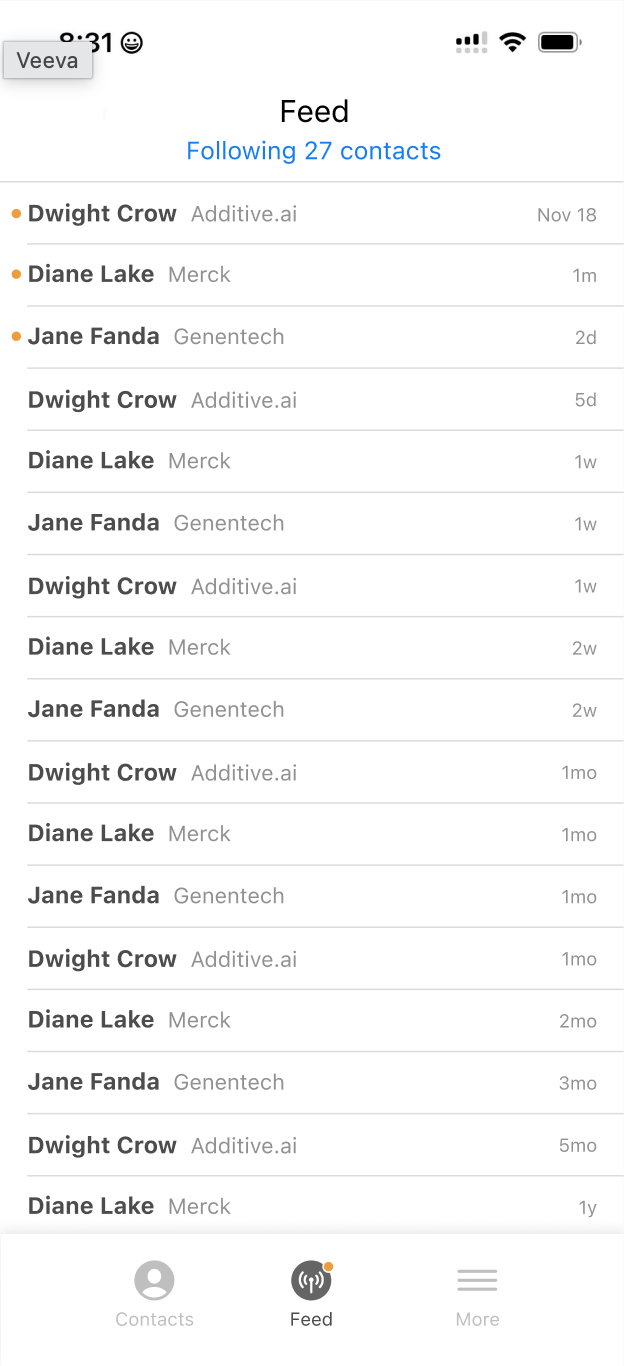
Task: Open the Following 27 contacts link
Action: [x=313, y=151]
